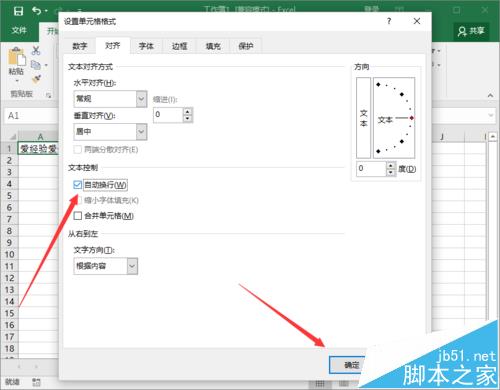The image size is (500, 390).
Task: Uncheck the 自动换行 checkbox
Action: pyautogui.click(x=77, y=185)
